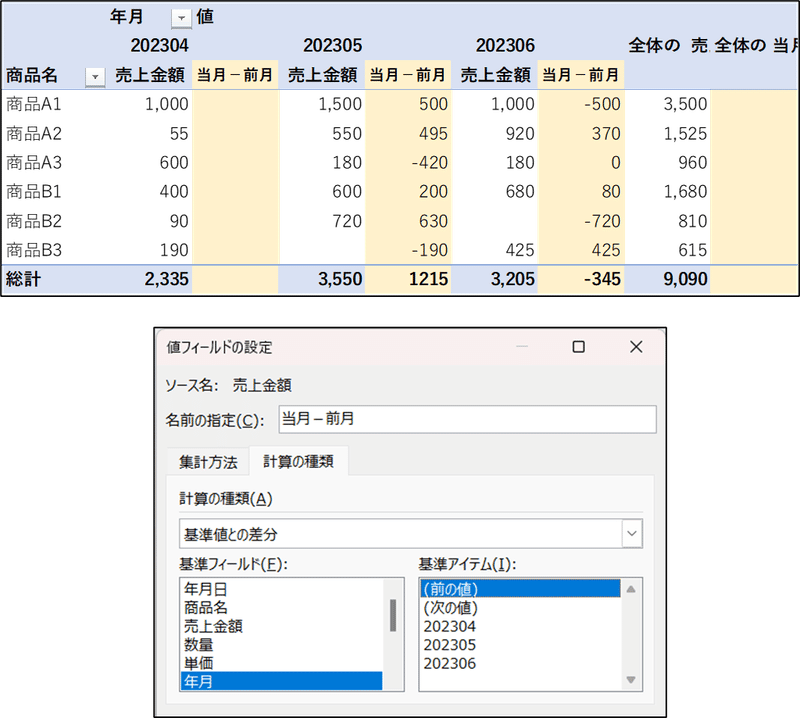Click the grand total cell 9,090
The image size is (800, 718).
coord(685,279)
